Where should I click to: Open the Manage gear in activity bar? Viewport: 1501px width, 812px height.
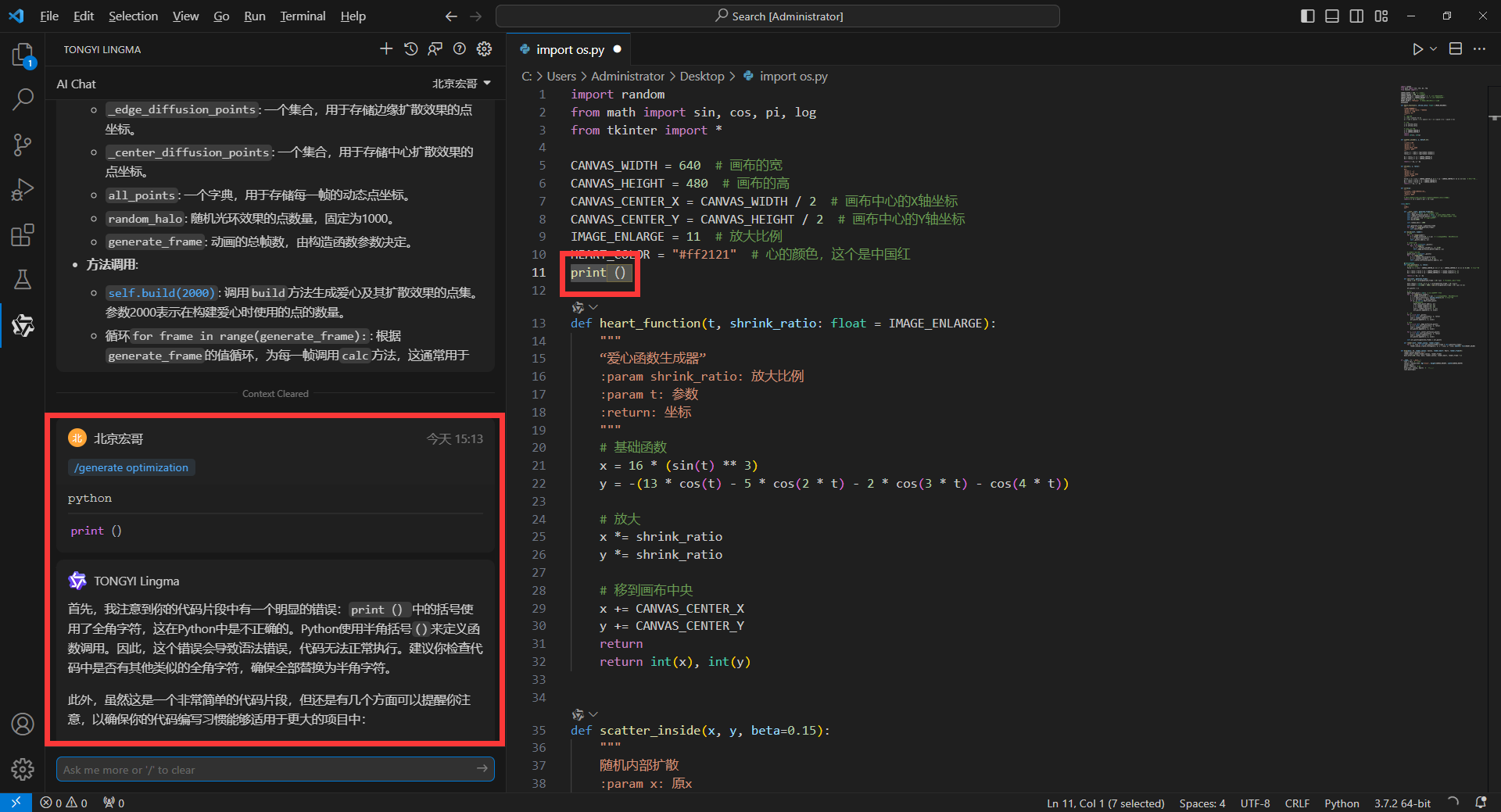point(23,769)
